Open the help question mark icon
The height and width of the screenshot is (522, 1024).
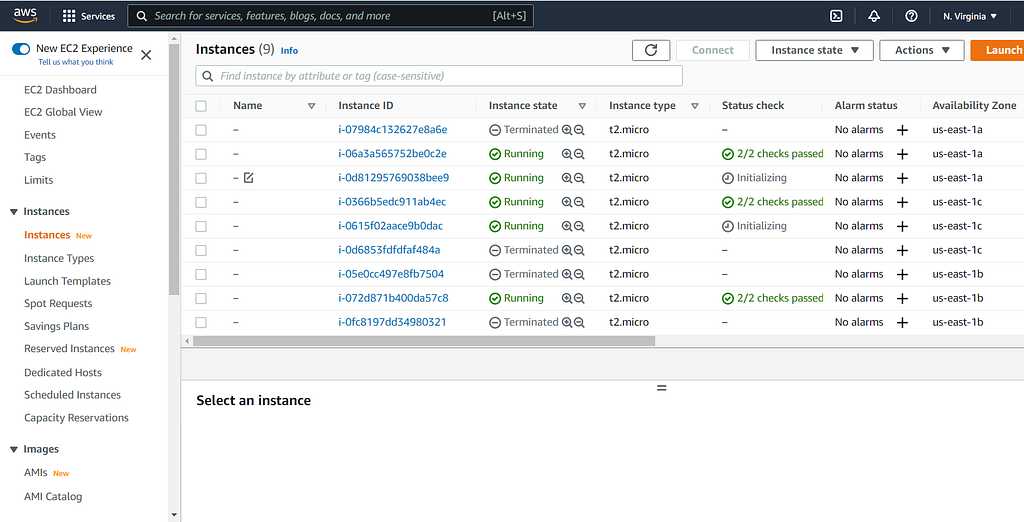click(911, 16)
